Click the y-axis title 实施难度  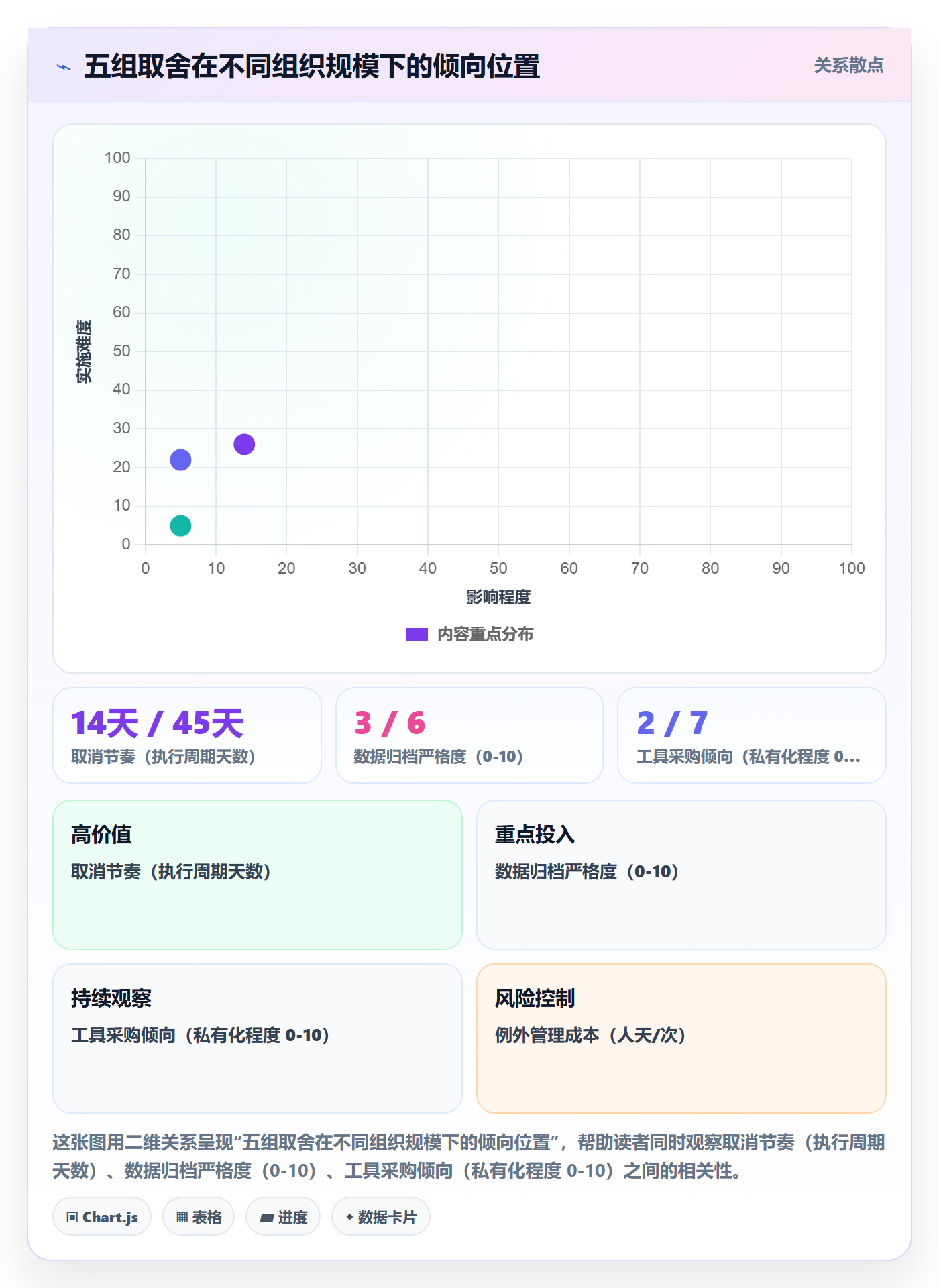pos(84,352)
